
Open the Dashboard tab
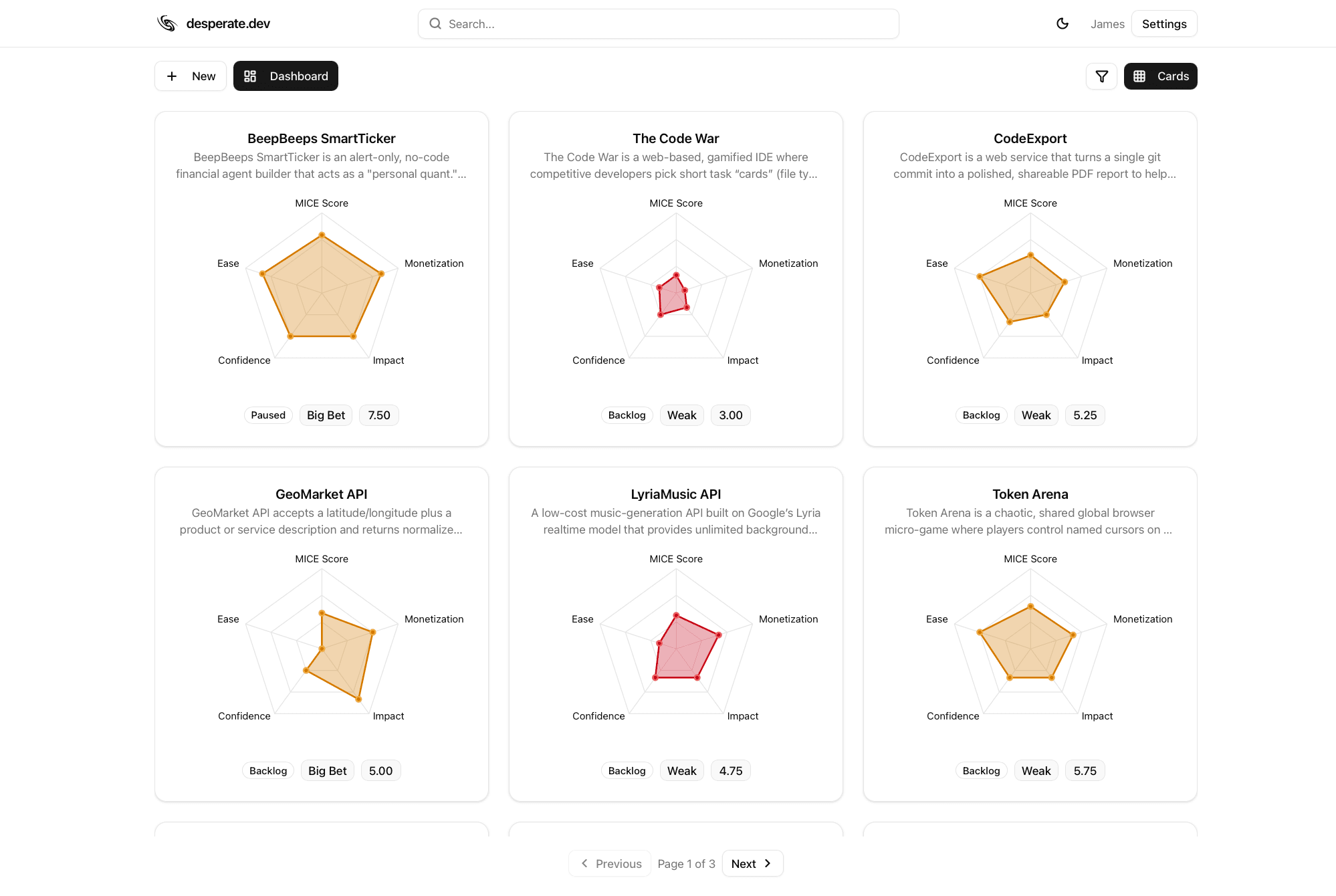[x=286, y=76]
